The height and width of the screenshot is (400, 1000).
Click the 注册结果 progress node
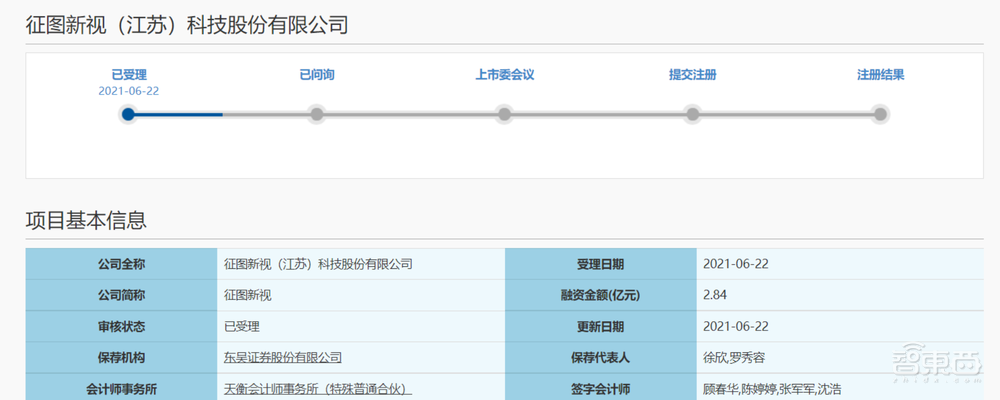[x=880, y=114]
